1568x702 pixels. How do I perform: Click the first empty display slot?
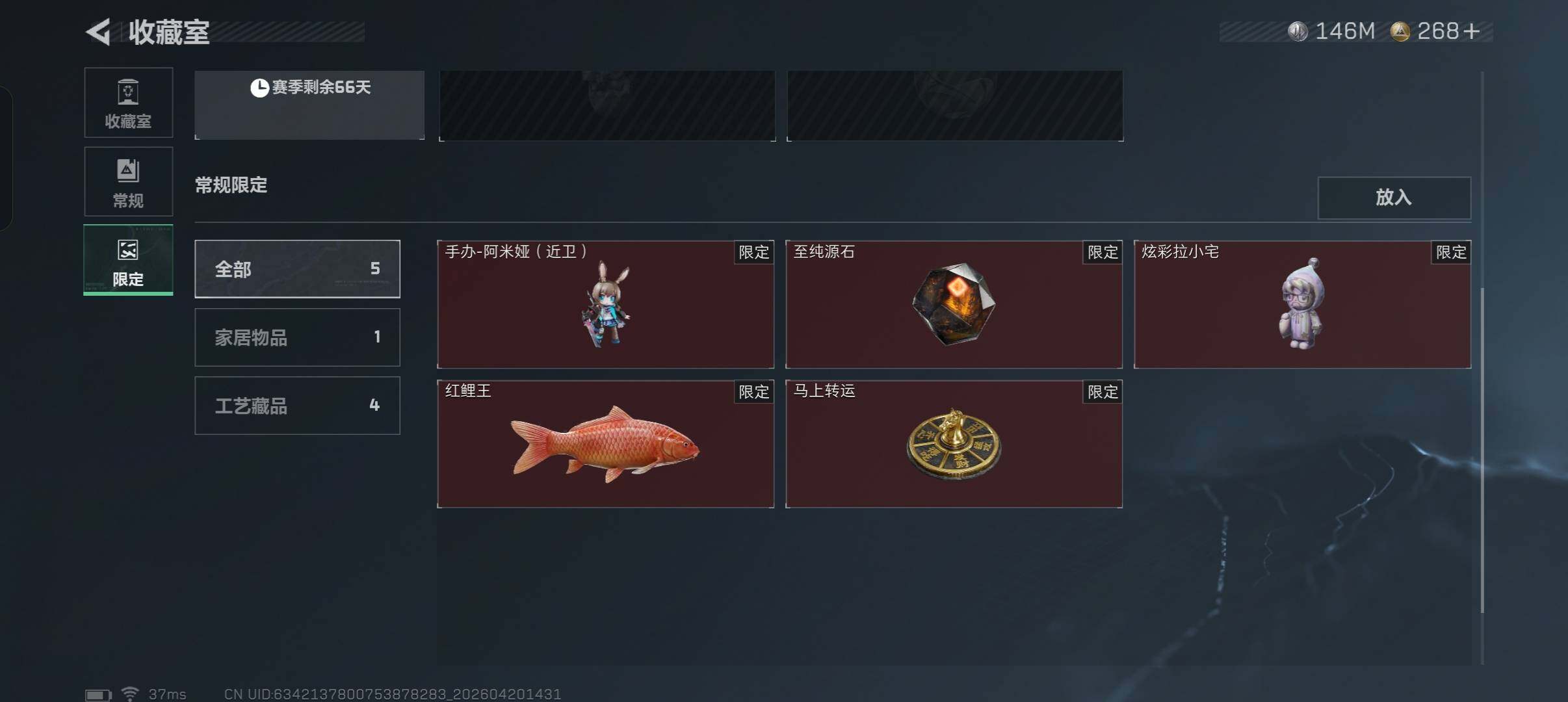607,105
